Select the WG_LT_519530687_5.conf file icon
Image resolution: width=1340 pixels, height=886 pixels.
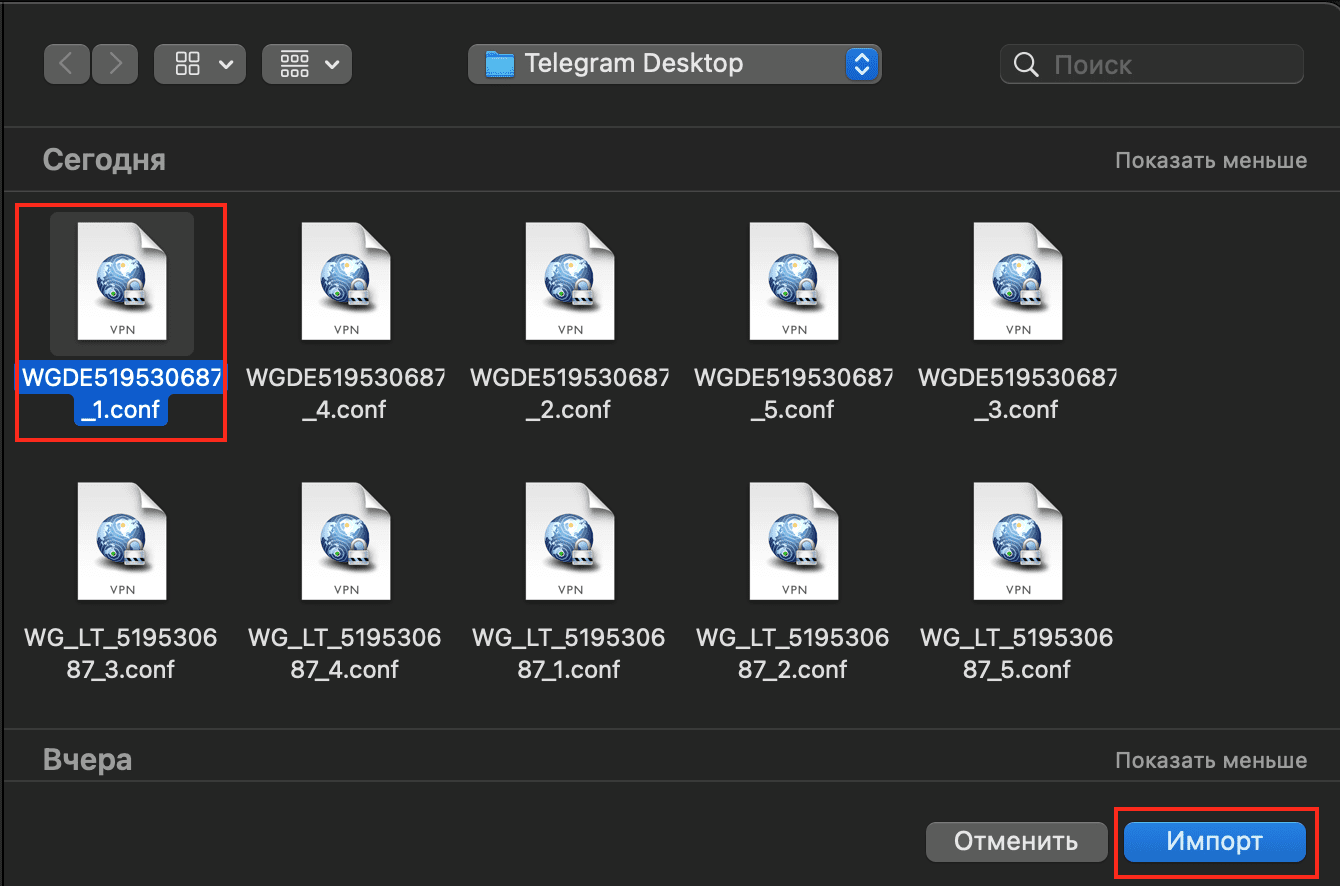tap(1017, 542)
